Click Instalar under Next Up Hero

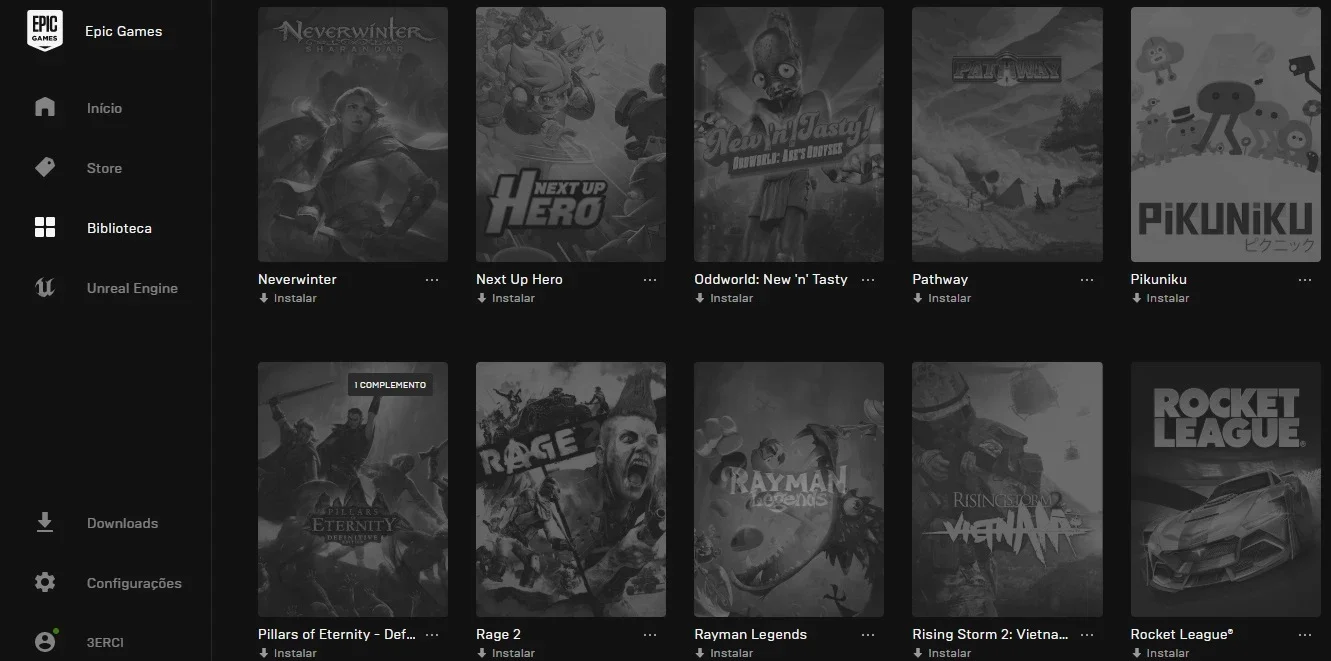(505, 298)
